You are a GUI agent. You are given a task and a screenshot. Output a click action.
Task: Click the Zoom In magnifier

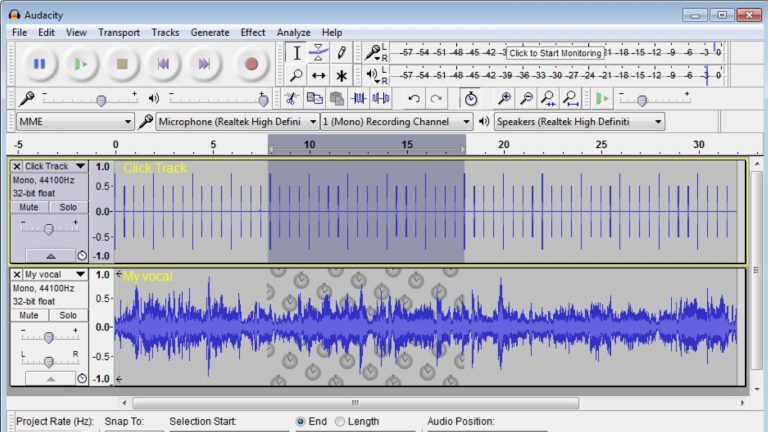(x=504, y=99)
